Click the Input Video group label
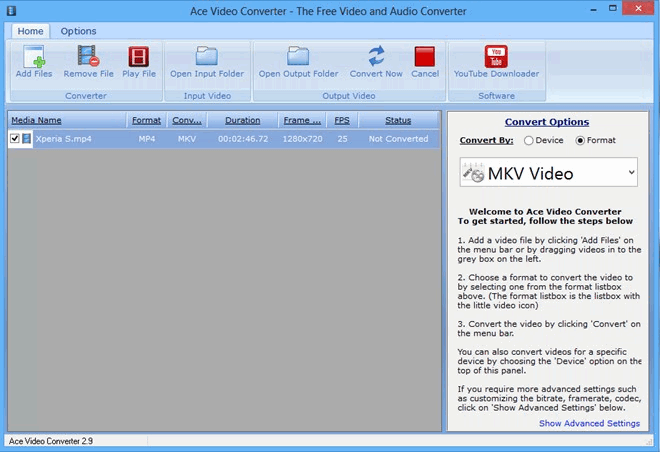Screen dimensions: 660x452 pos(207,96)
